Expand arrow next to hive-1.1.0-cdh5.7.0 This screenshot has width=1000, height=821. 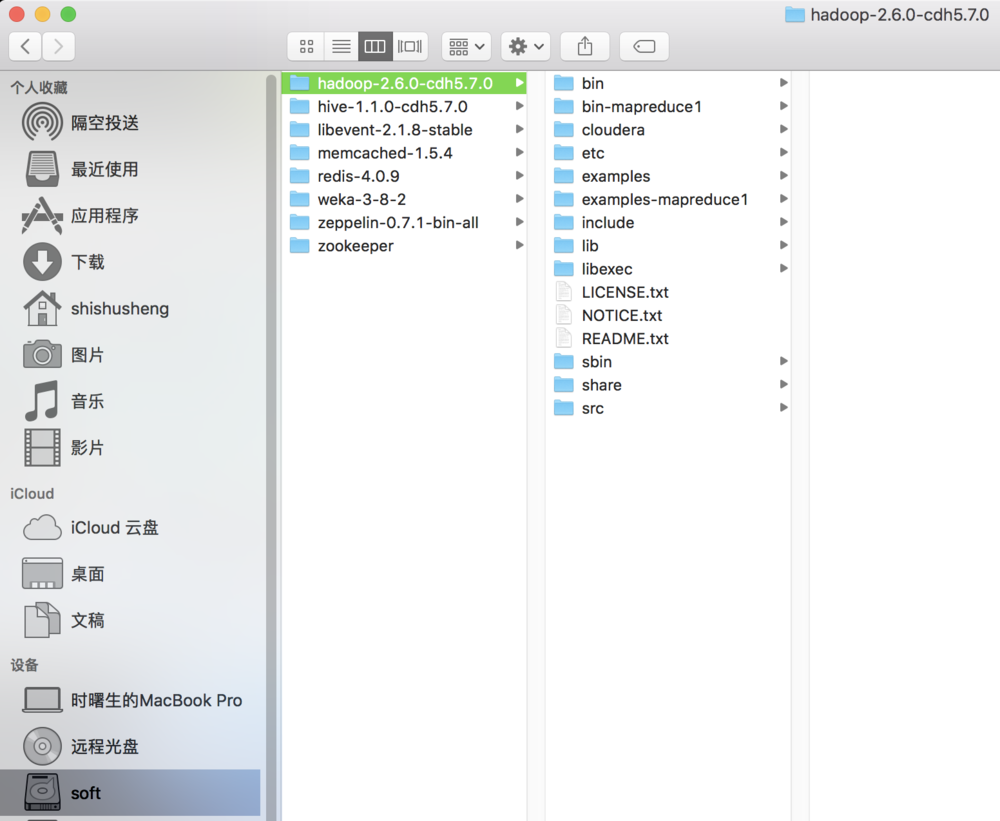pos(520,106)
